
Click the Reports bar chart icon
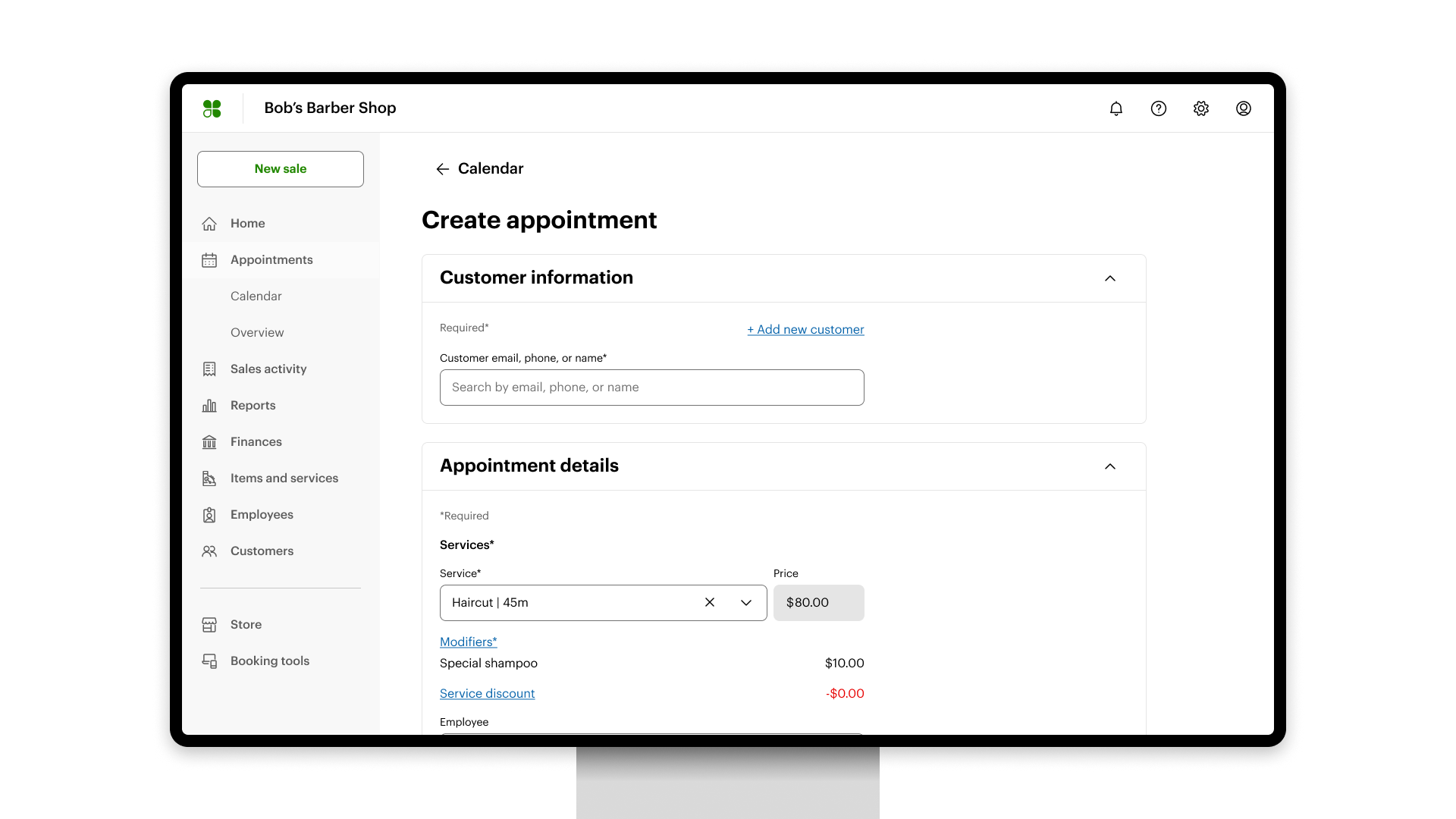(x=209, y=406)
